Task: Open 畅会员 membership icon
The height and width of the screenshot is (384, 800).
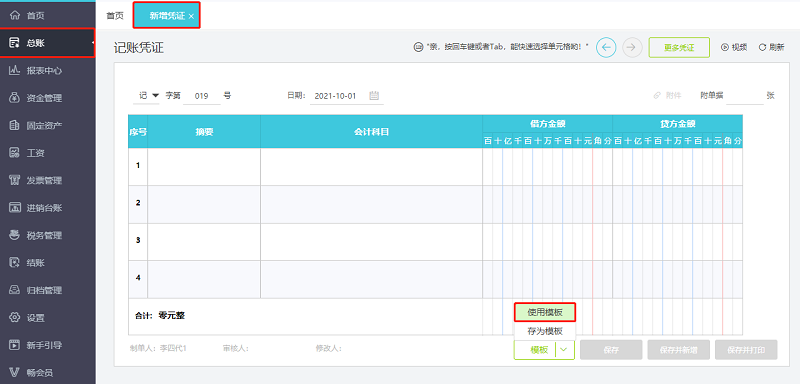Action: [15, 373]
